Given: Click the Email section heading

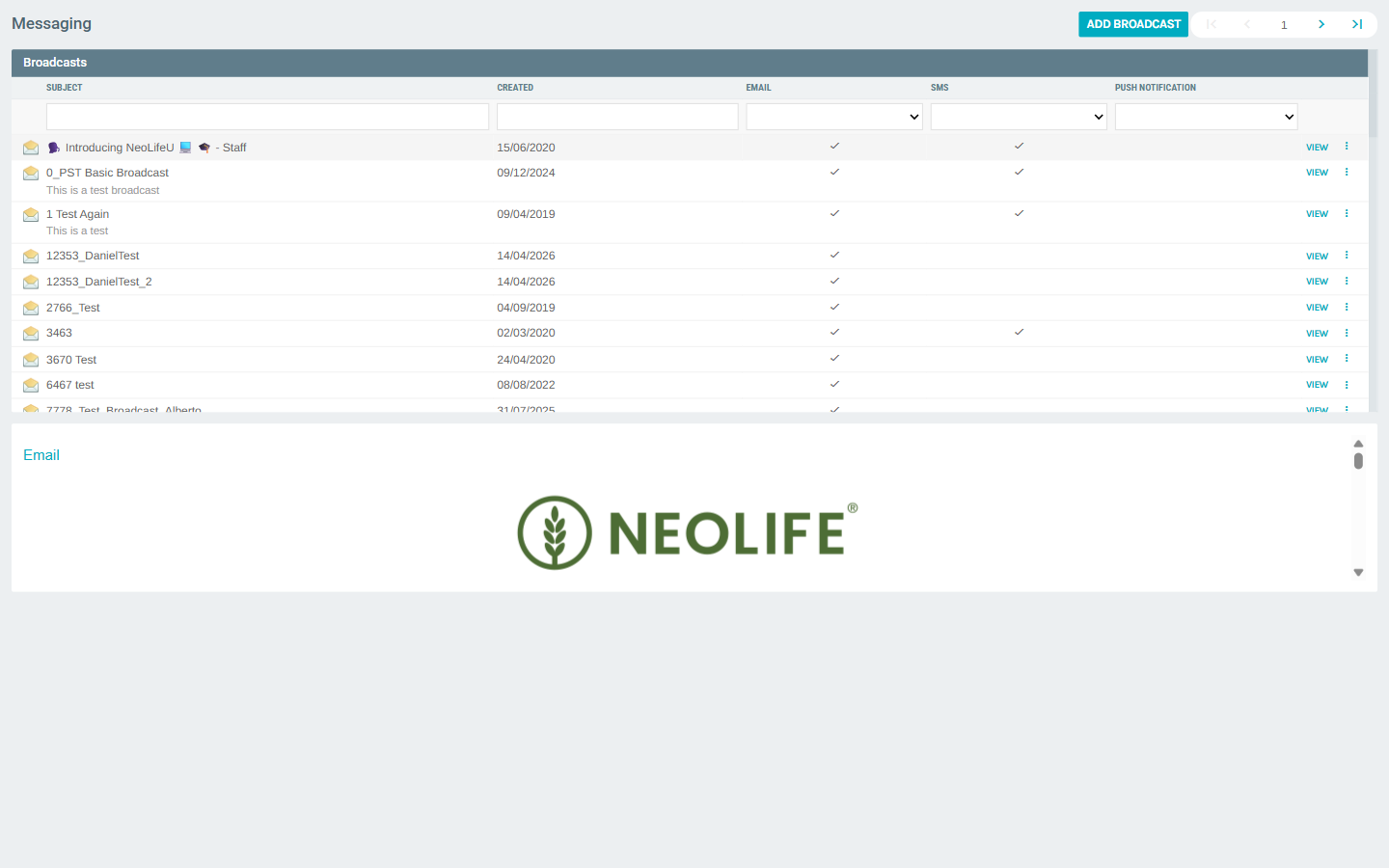Looking at the screenshot, I should click(41, 455).
